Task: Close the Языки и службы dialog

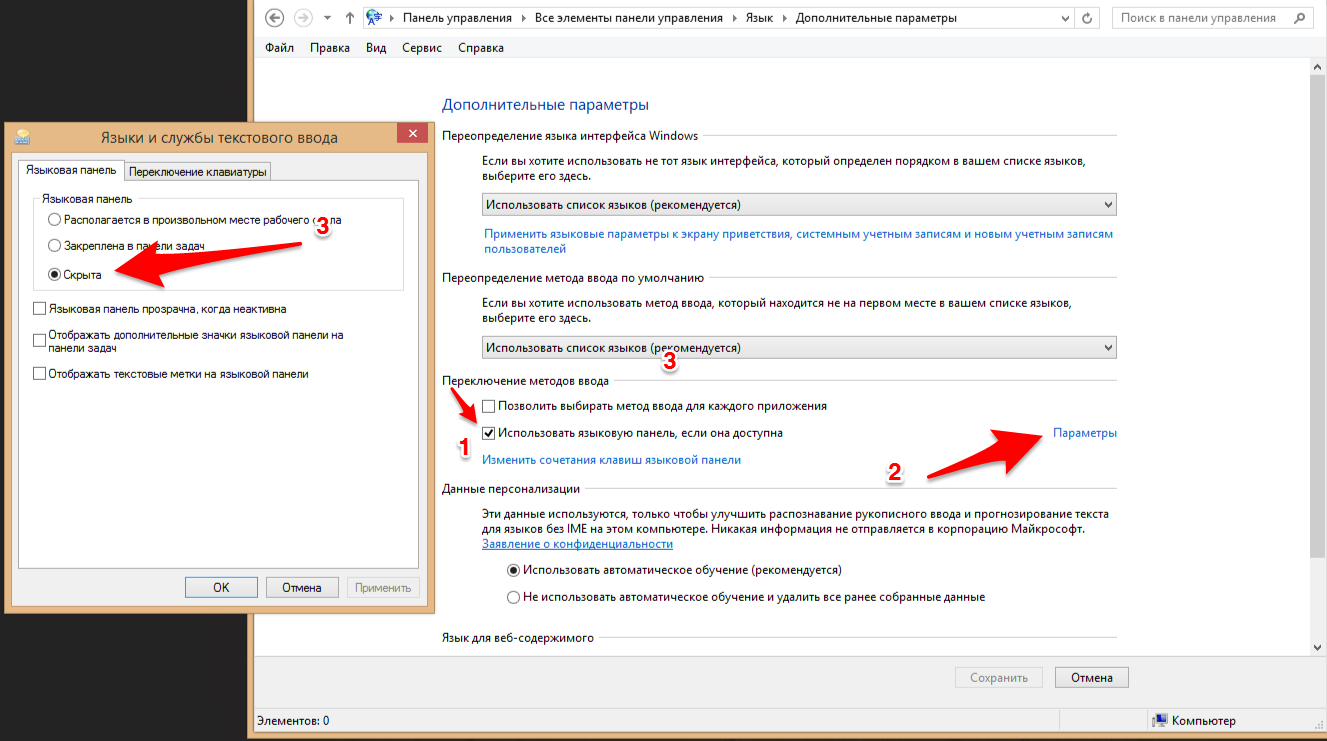Action: tap(413, 135)
